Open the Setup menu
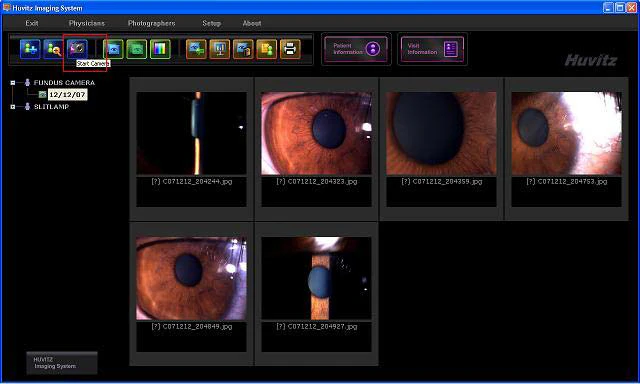Screen dimensions: 640x384 pyautogui.click(x=211, y=23)
